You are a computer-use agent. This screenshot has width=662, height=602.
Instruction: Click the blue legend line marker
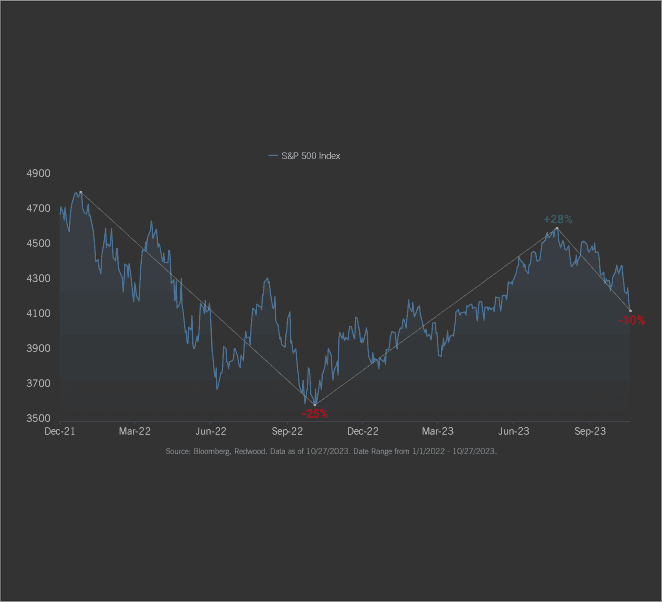pyautogui.click(x=273, y=156)
